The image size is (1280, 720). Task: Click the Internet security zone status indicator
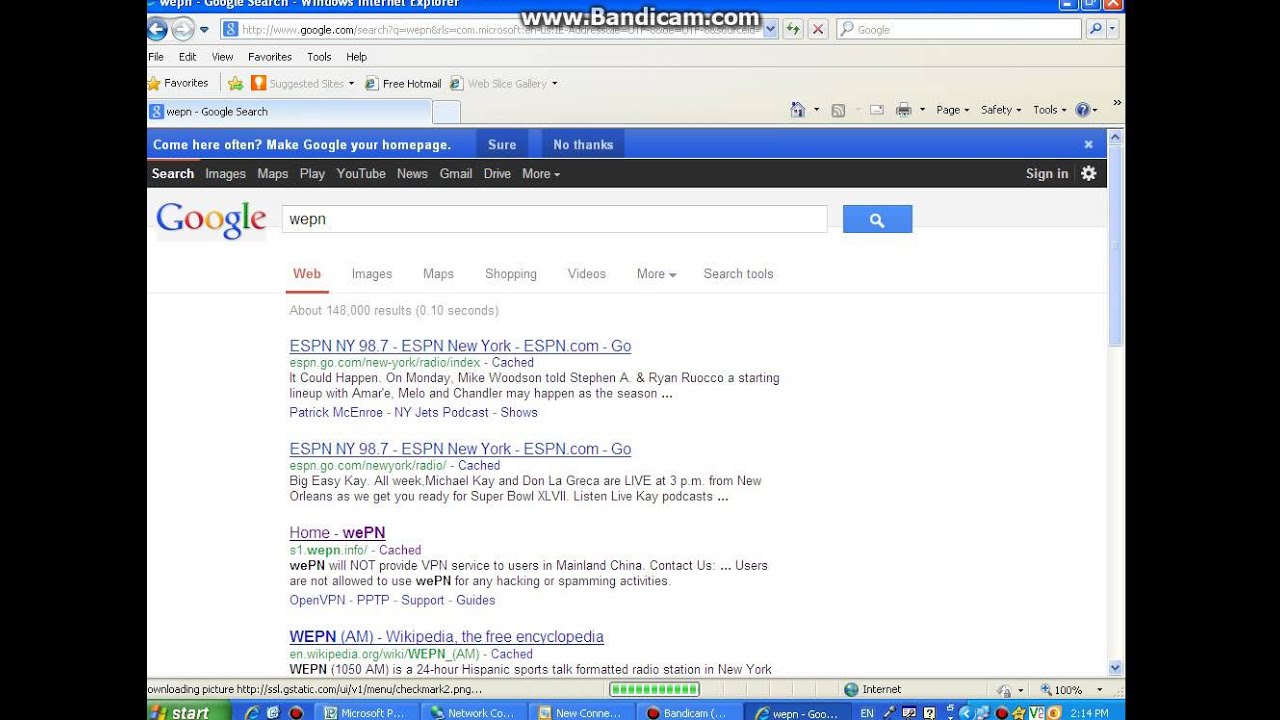coord(873,690)
